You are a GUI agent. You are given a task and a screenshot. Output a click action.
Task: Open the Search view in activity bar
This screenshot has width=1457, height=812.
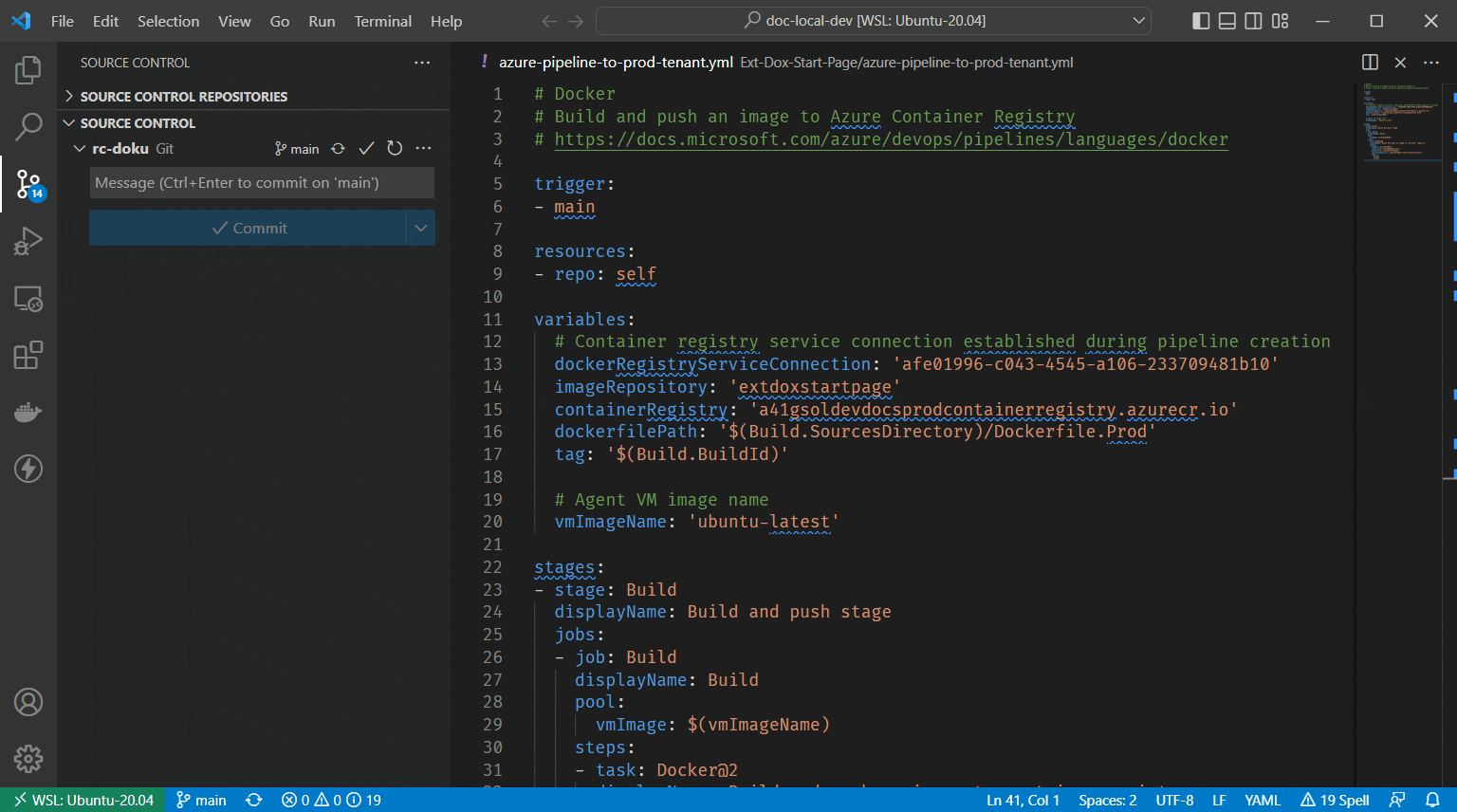coord(28,126)
